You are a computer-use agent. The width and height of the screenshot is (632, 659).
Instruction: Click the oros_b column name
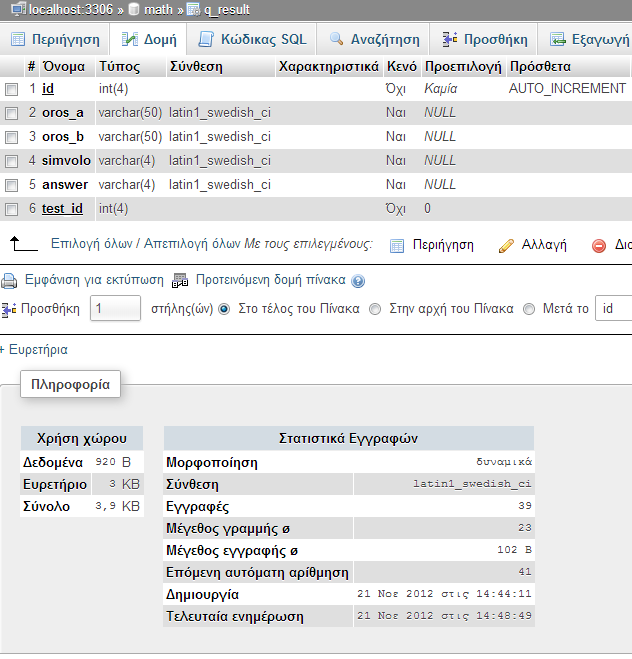[63, 137]
